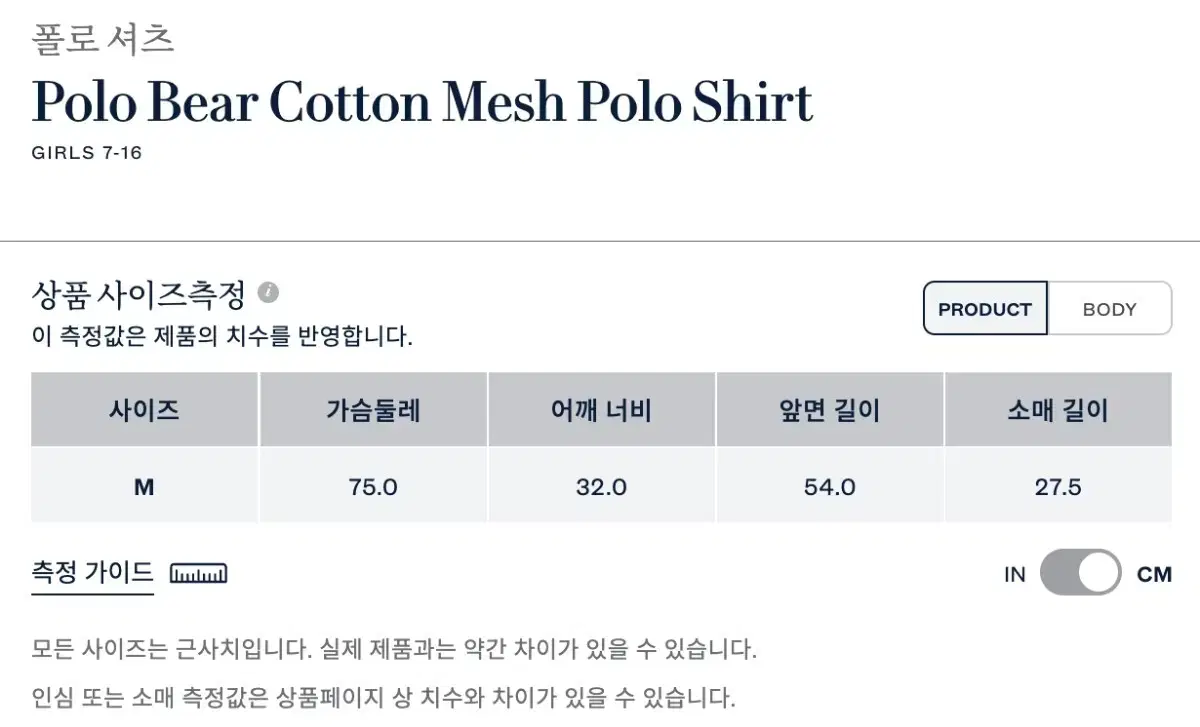The height and width of the screenshot is (727, 1200).
Task: Click the 54.0 front length value
Action: coord(830,486)
